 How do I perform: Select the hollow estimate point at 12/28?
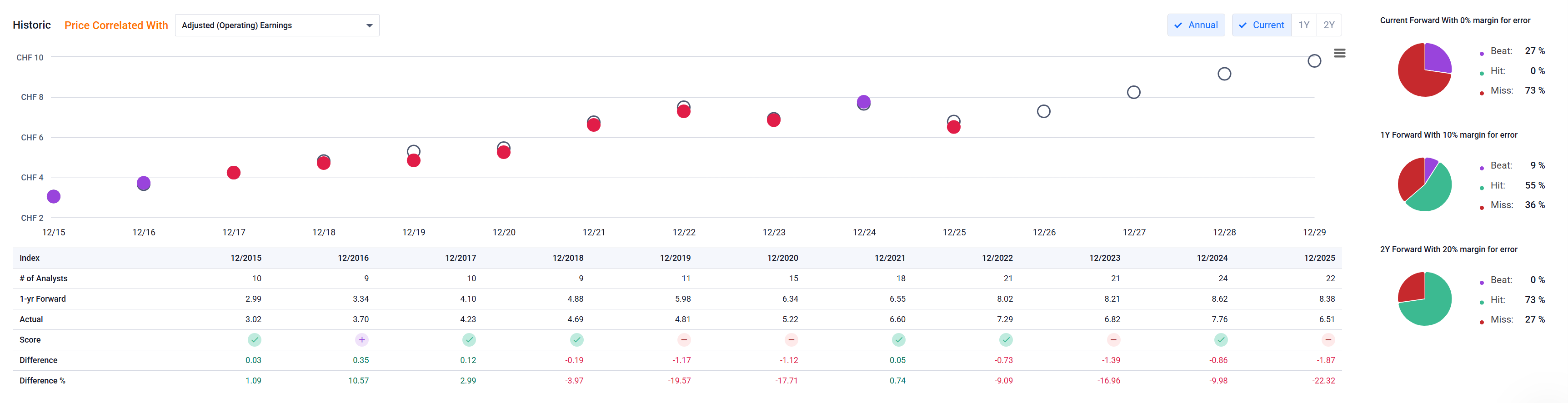1224,74
